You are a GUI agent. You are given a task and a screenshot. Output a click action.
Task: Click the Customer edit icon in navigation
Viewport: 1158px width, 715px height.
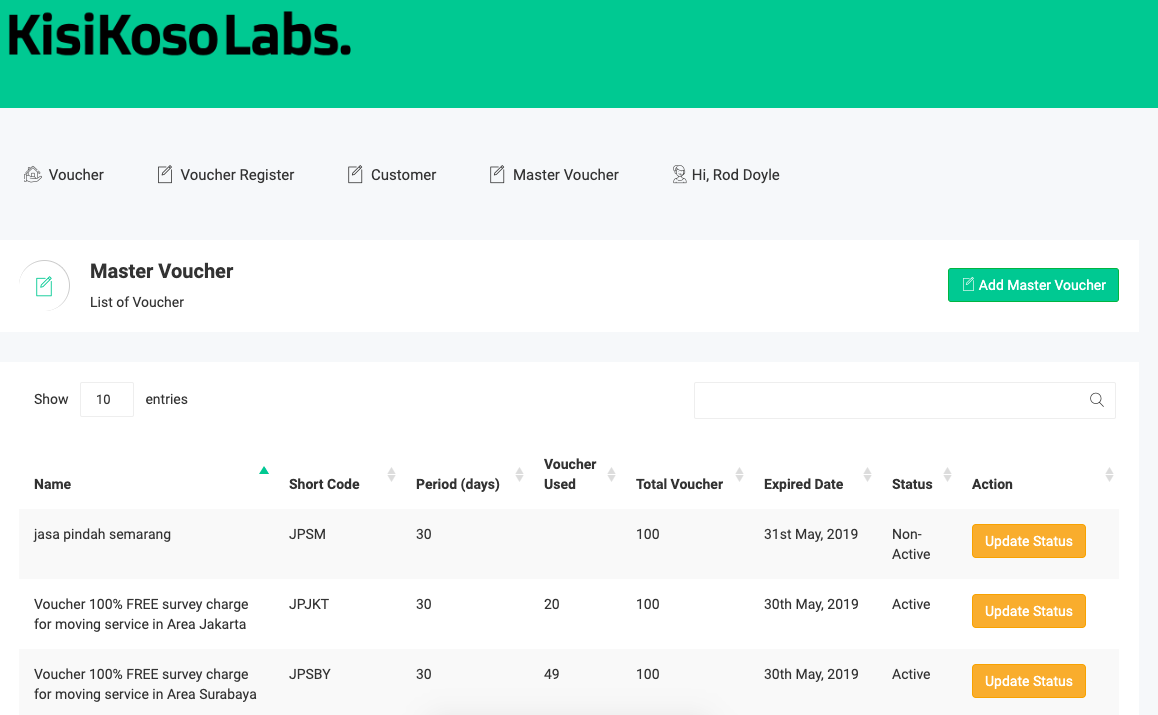point(355,174)
